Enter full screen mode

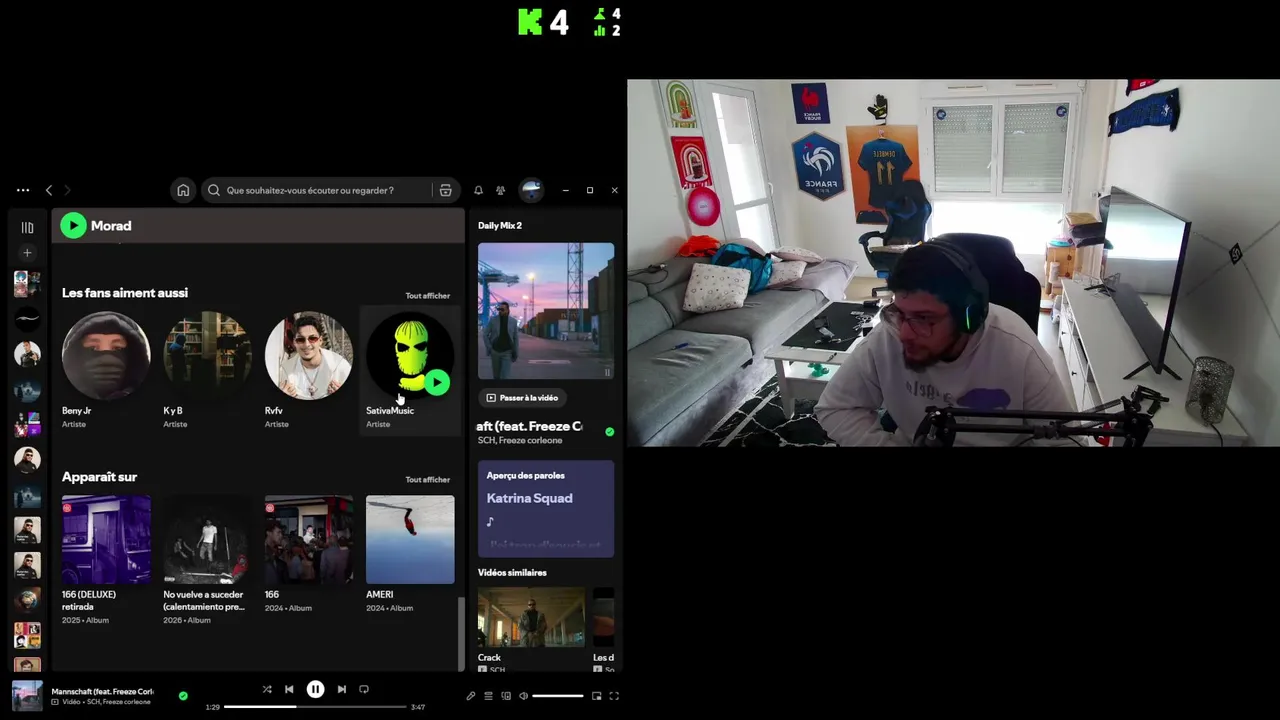[615, 696]
